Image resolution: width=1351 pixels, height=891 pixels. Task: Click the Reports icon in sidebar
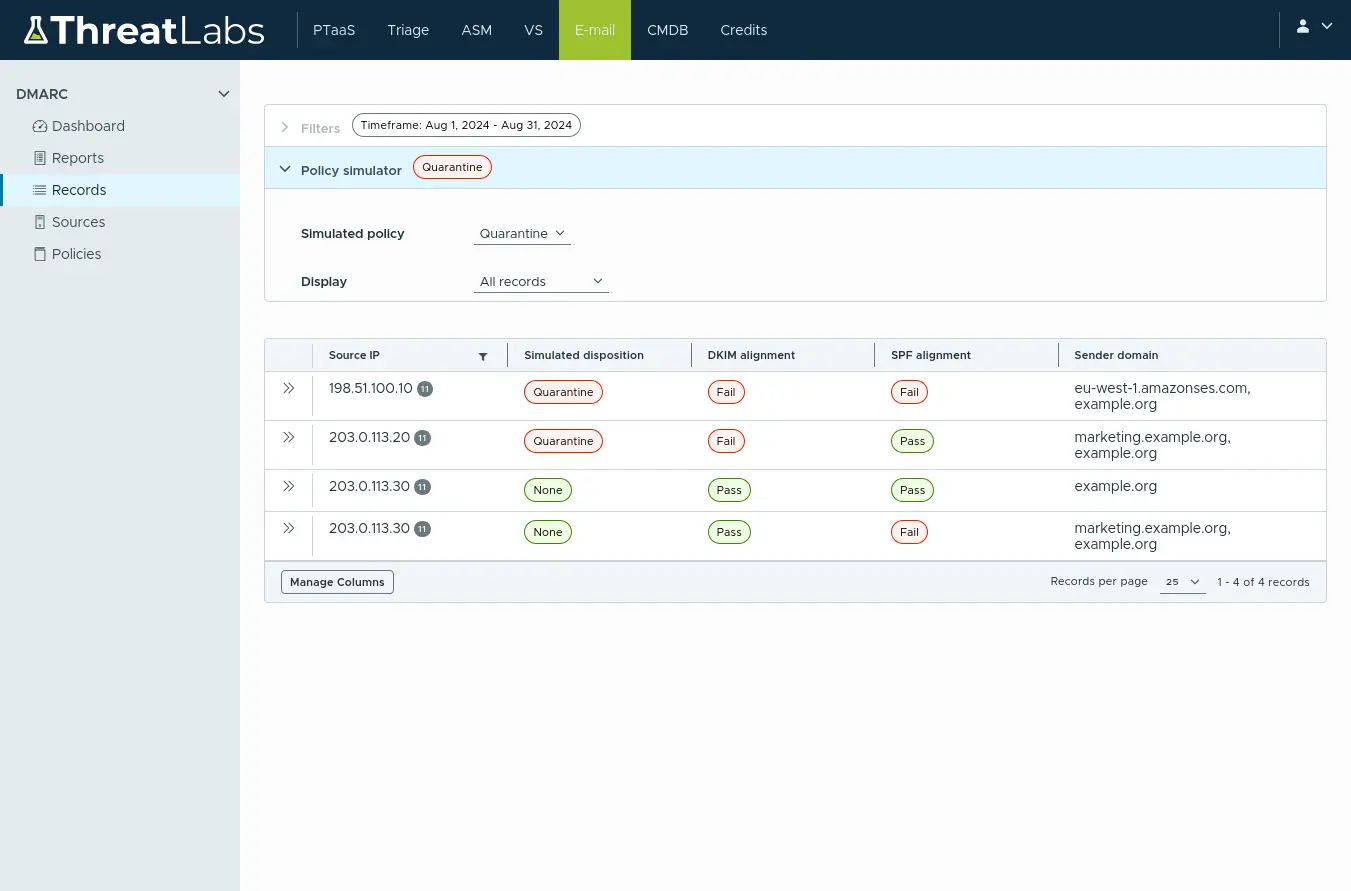(x=40, y=158)
